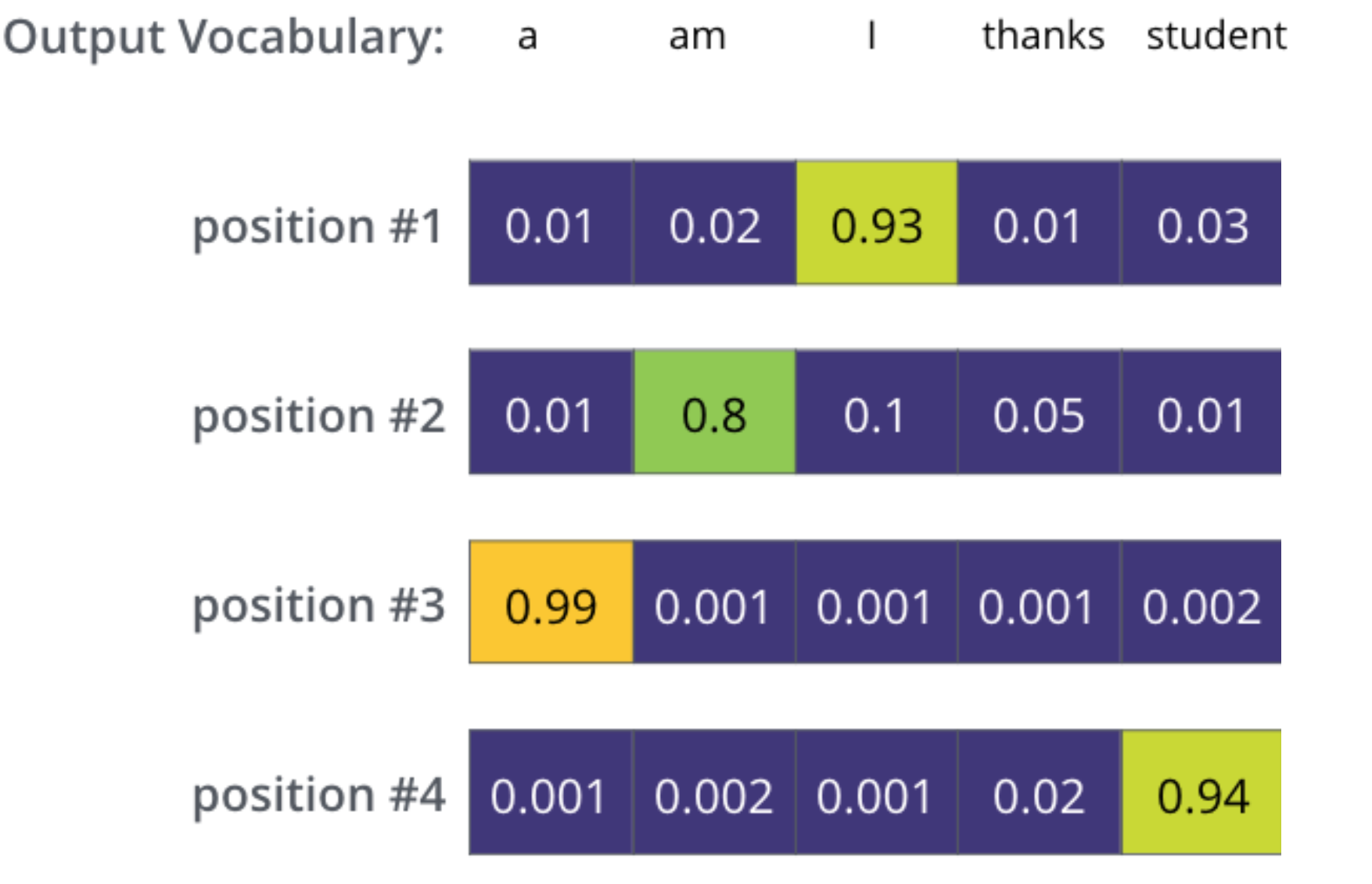Image resolution: width=1372 pixels, height=884 pixels.
Task: Select the 0.02 cell in position #1 row
Action: (x=713, y=224)
